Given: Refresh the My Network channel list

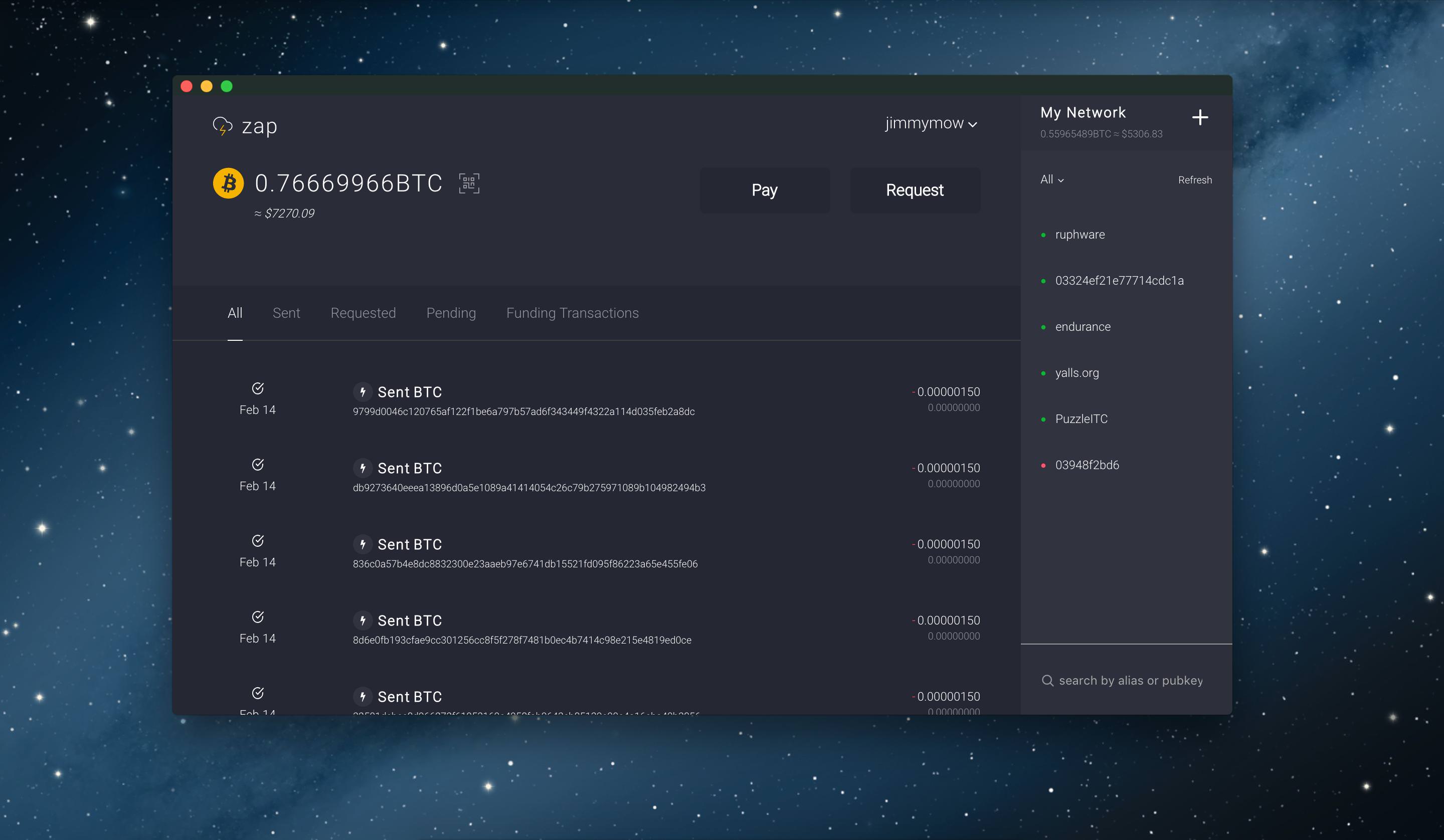Looking at the screenshot, I should click(x=1195, y=179).
